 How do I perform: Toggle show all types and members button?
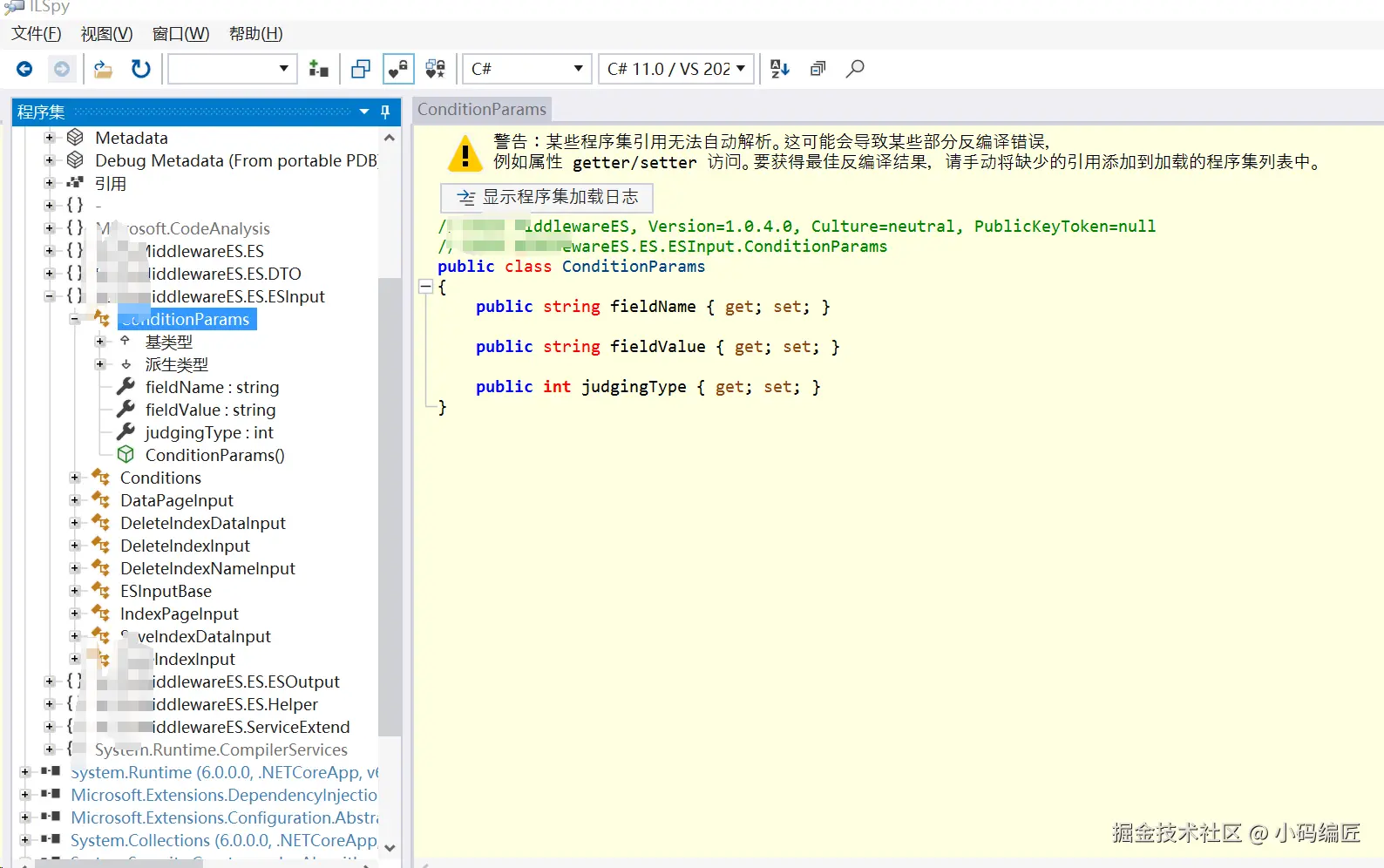point(435,69)
